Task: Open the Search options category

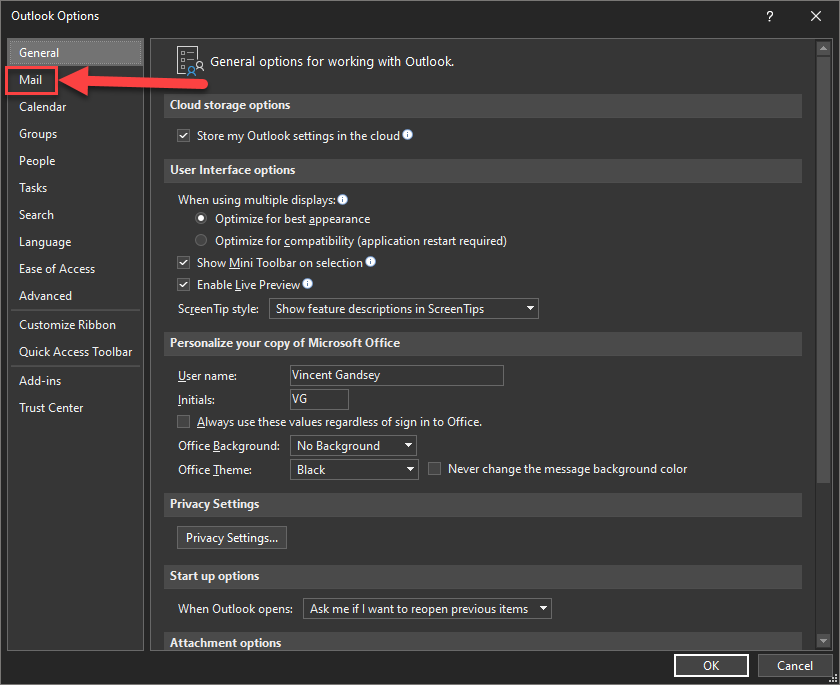Action: point(76,215)
